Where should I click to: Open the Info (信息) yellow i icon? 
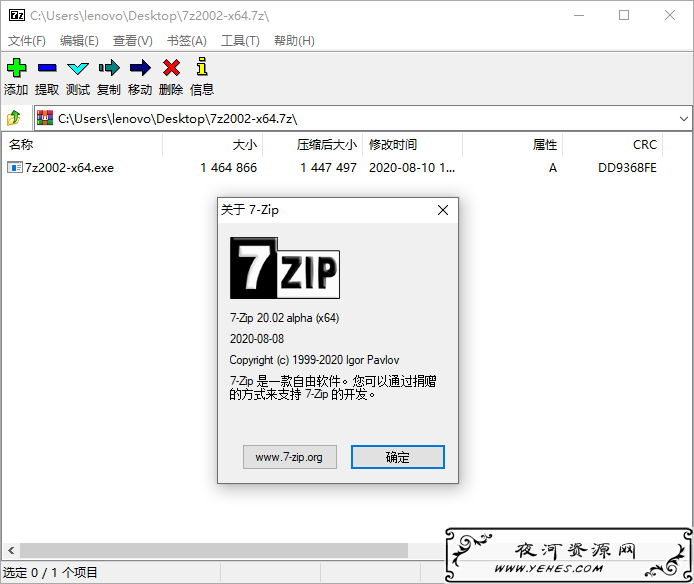click(202, 66)
